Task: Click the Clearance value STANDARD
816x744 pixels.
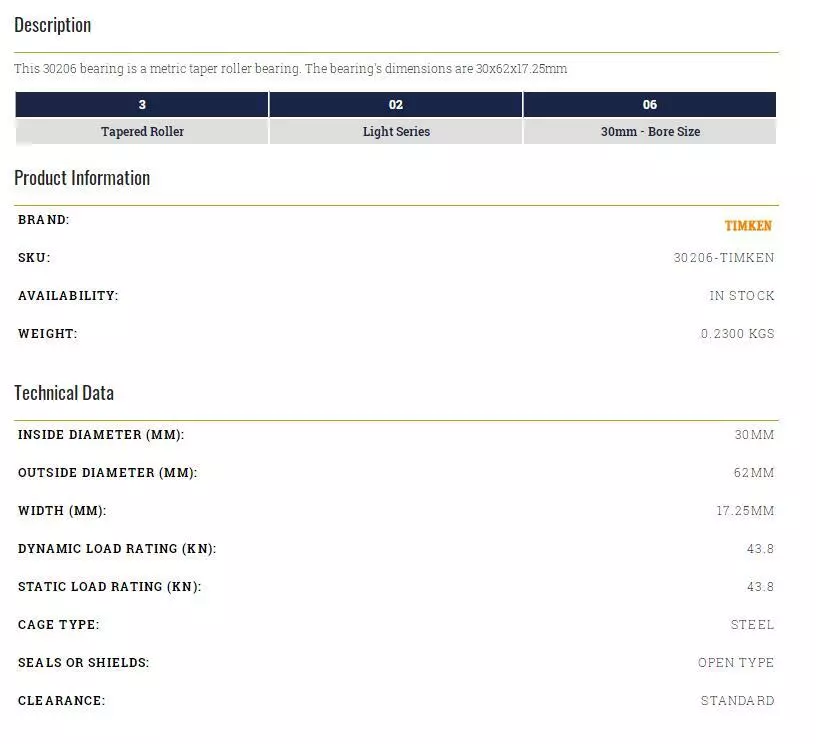Action: pos(737,701)
